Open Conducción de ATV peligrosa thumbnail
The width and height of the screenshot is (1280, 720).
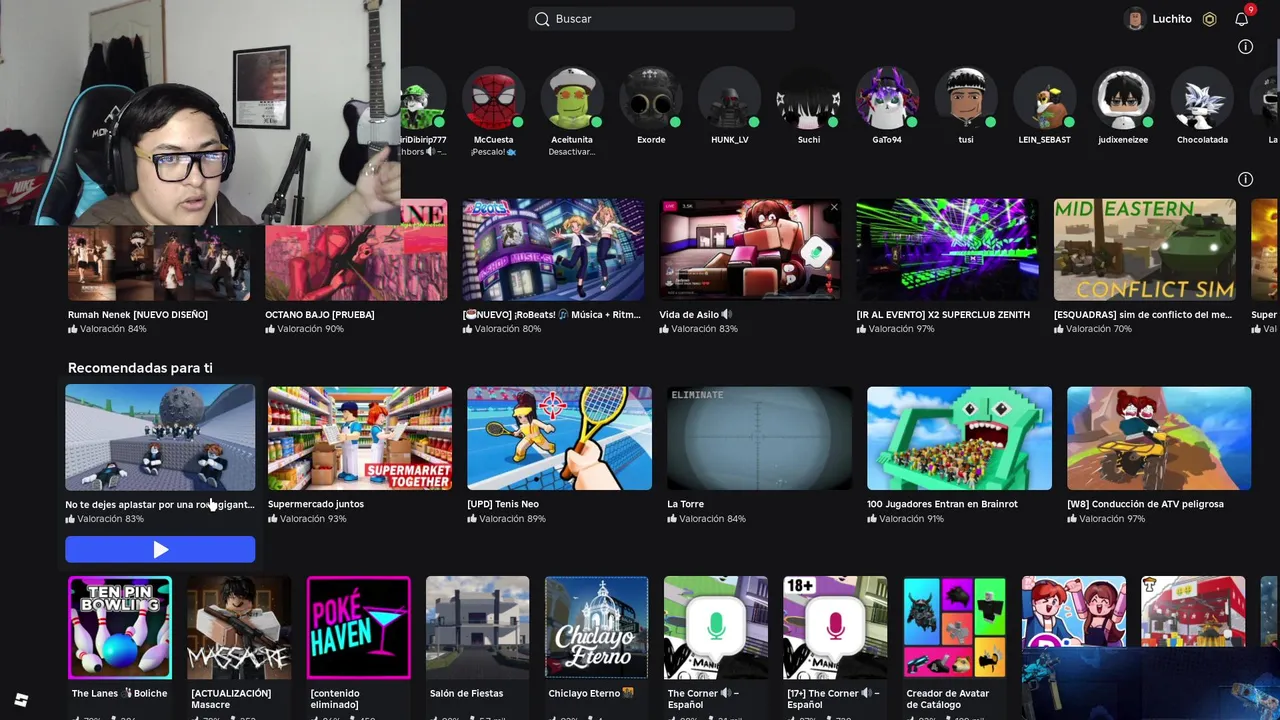pyautogui.click(x=1159, y=438)
